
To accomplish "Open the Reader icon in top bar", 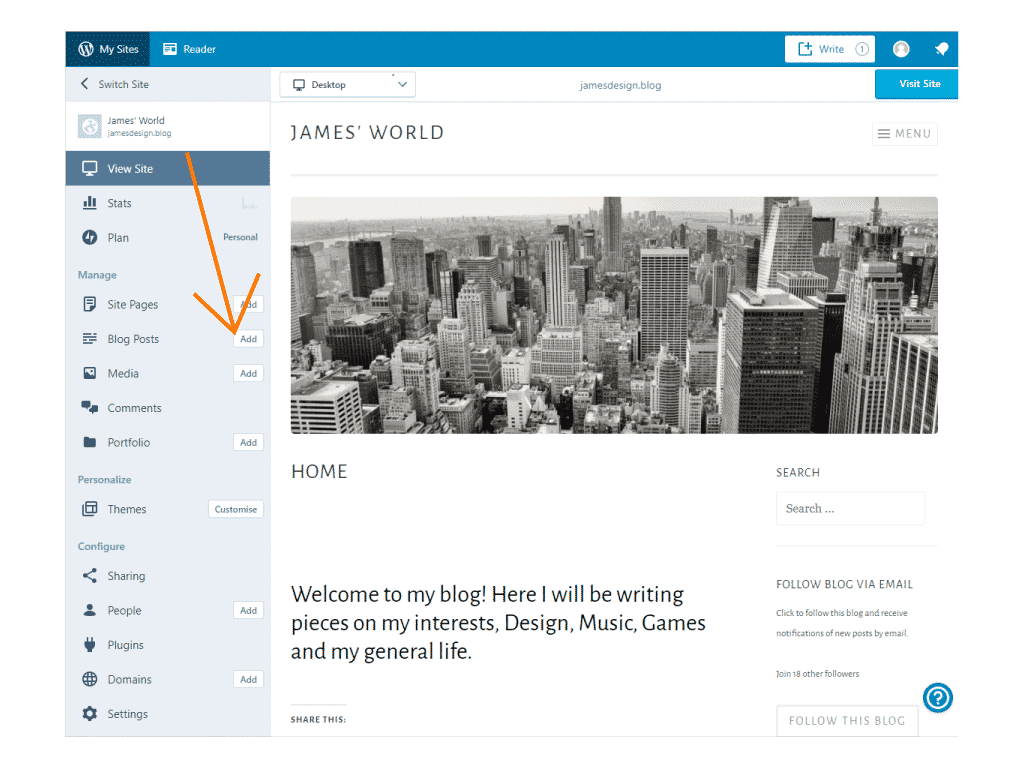I will click(170, 49).
